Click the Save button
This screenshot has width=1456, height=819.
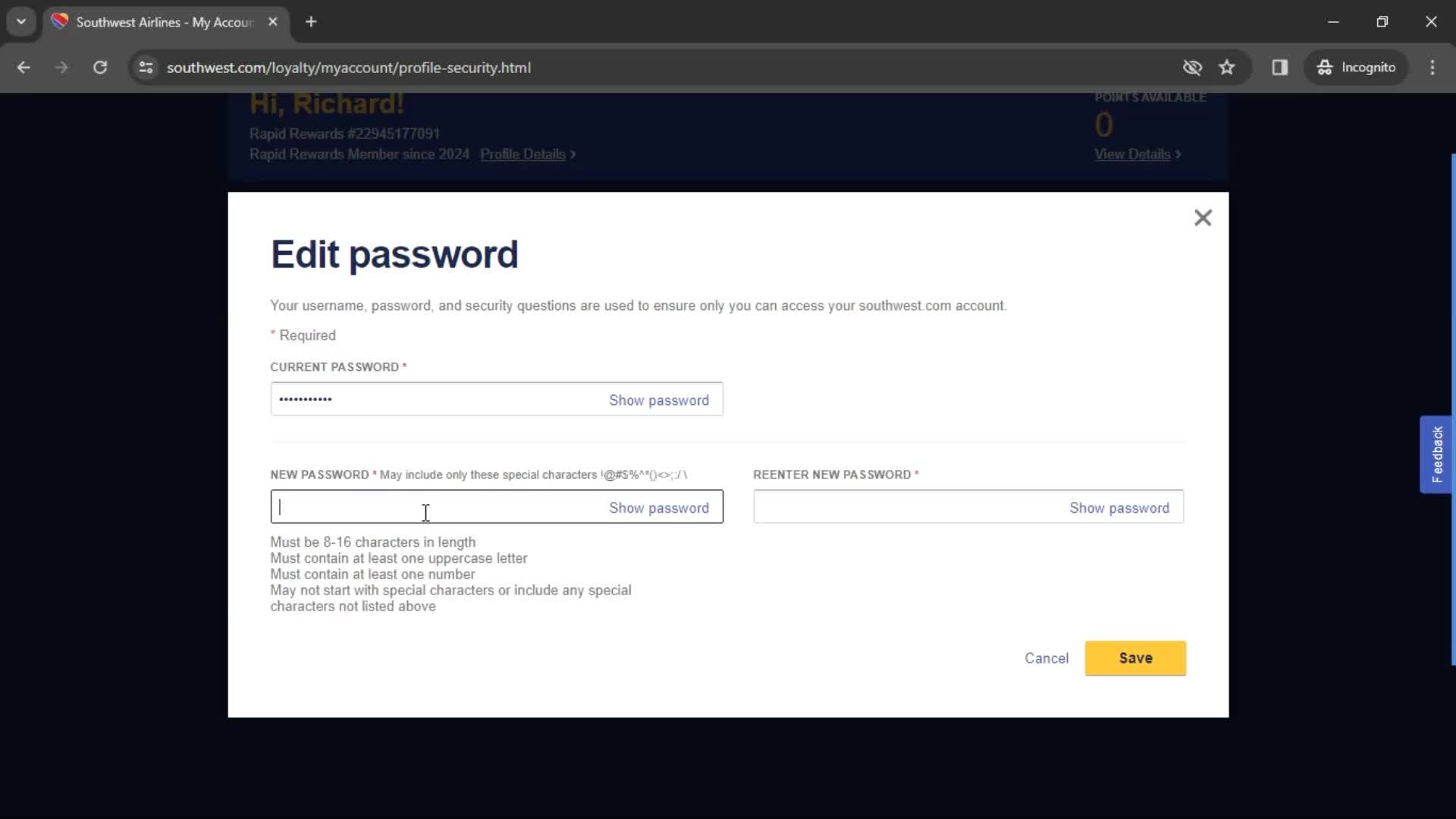click(1136, 658)
